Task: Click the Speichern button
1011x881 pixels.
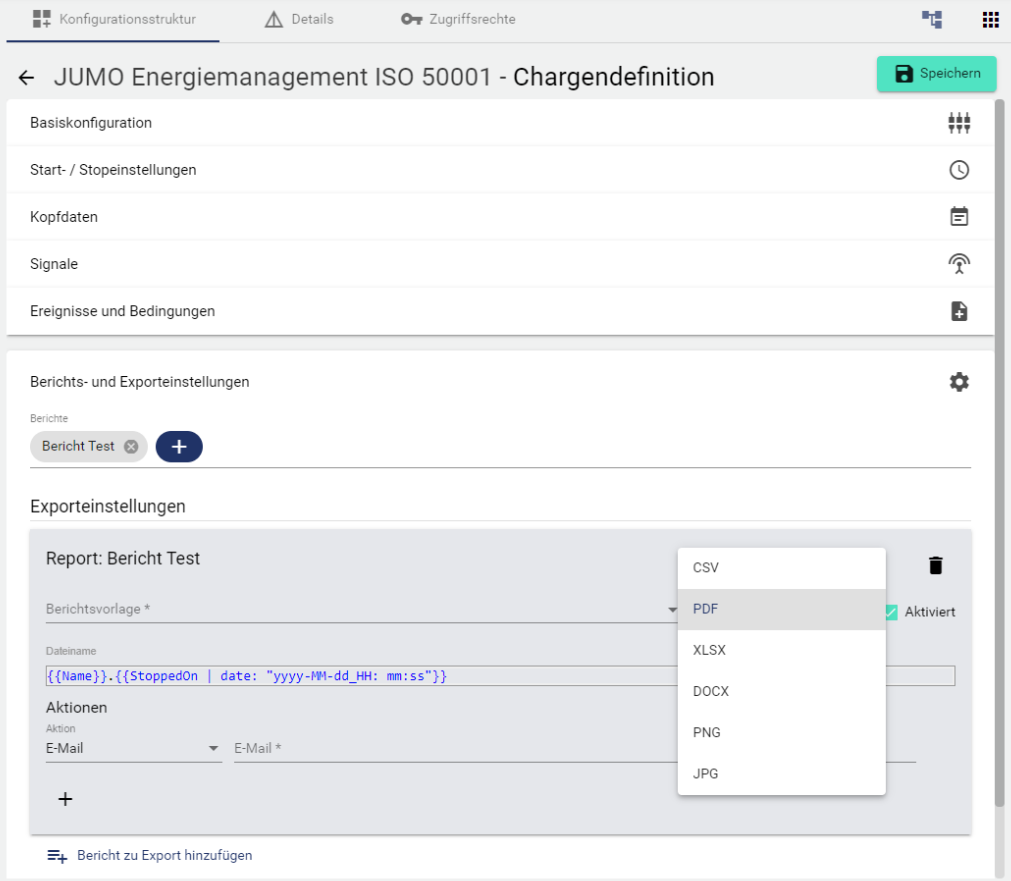Action: pos(936,74)
